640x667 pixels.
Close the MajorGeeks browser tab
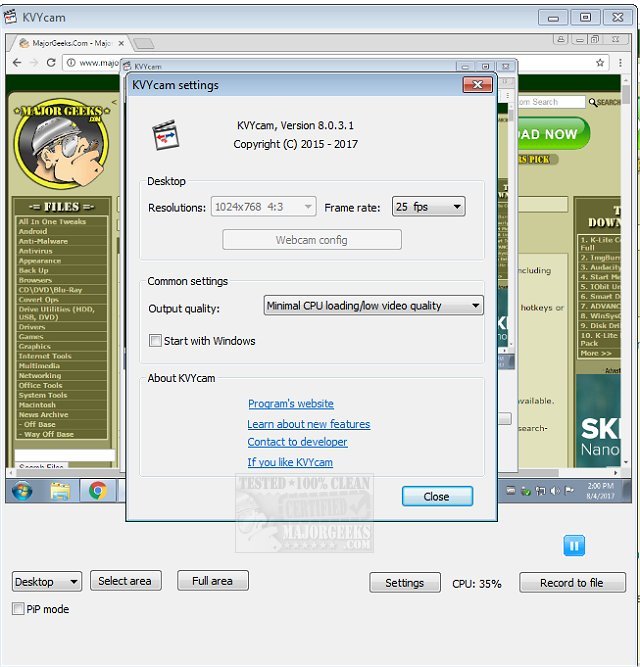(x=121, y=43)
